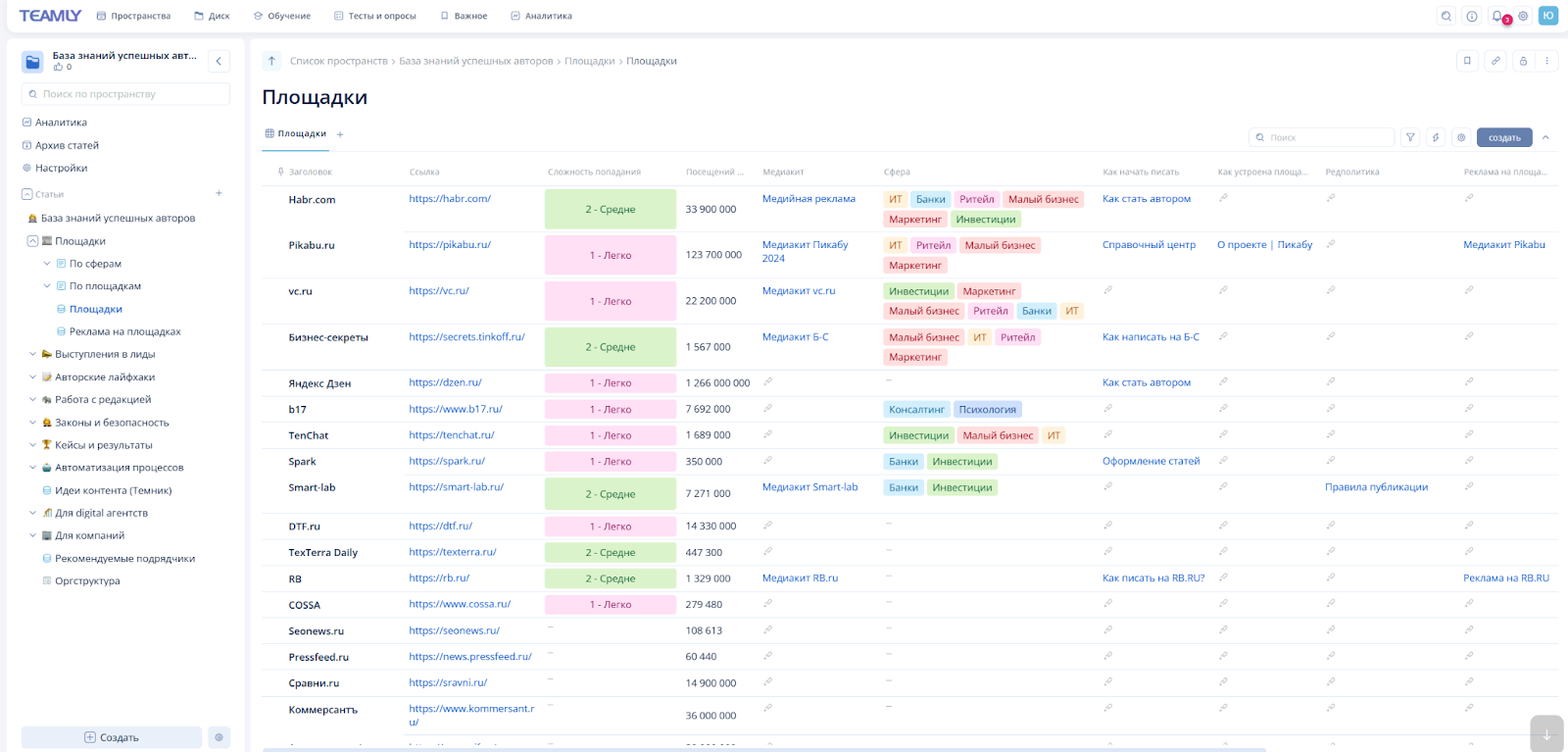The image size is (1568, 752).
Task: Open the info help icon
Action: point(1472,16)
